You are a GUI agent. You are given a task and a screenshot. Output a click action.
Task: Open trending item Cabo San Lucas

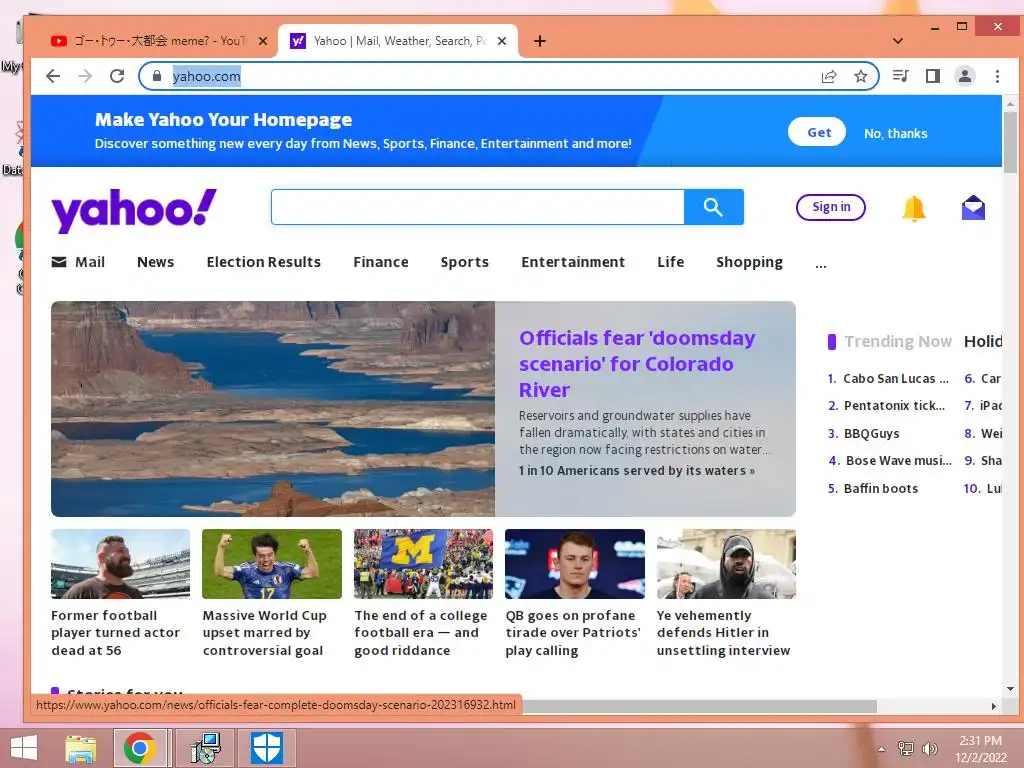click(x=895, y=379)
